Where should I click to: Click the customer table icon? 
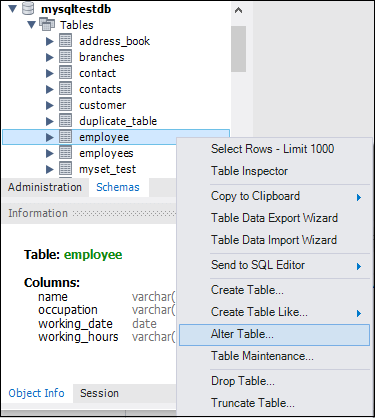tap(65, 105)
